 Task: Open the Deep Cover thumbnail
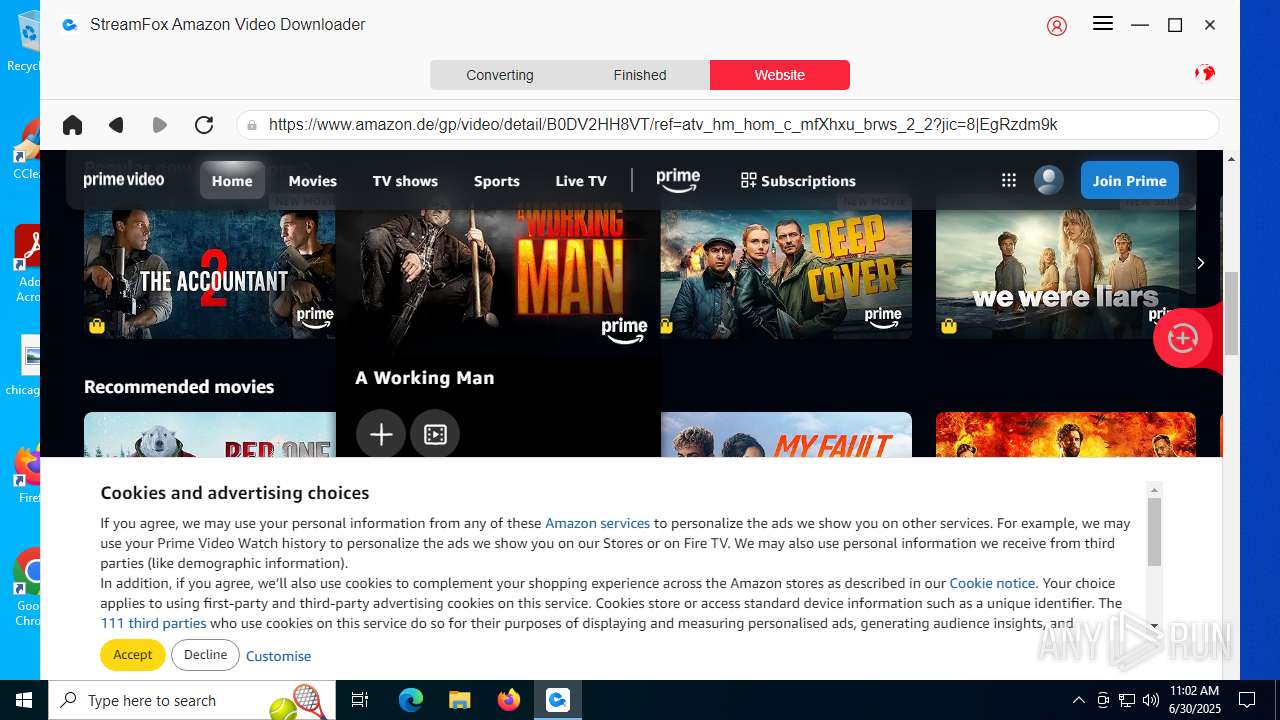coord(786,265)
